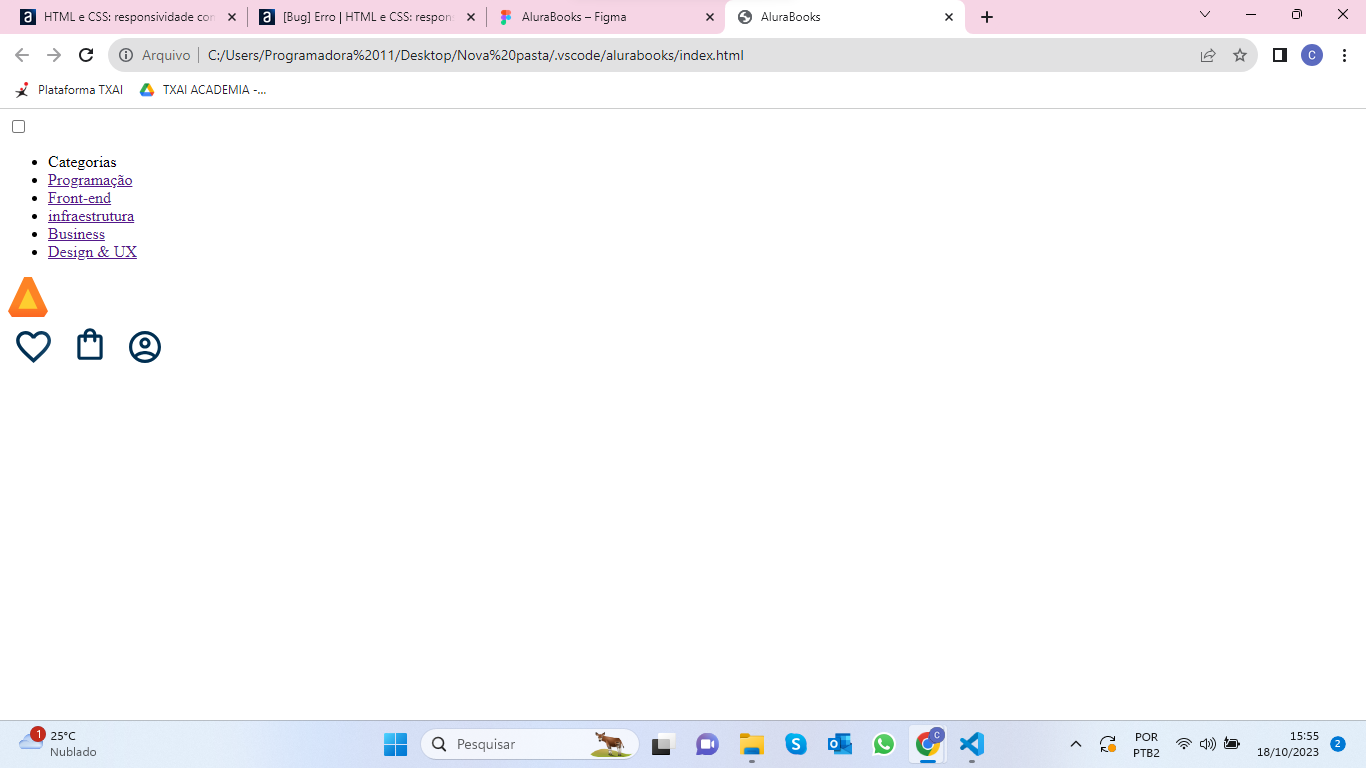Image resolution: width=1366 pixels, height=768 pixels.
Task: Open Outlook from the taskbar
Action: [x=839, y=744]
